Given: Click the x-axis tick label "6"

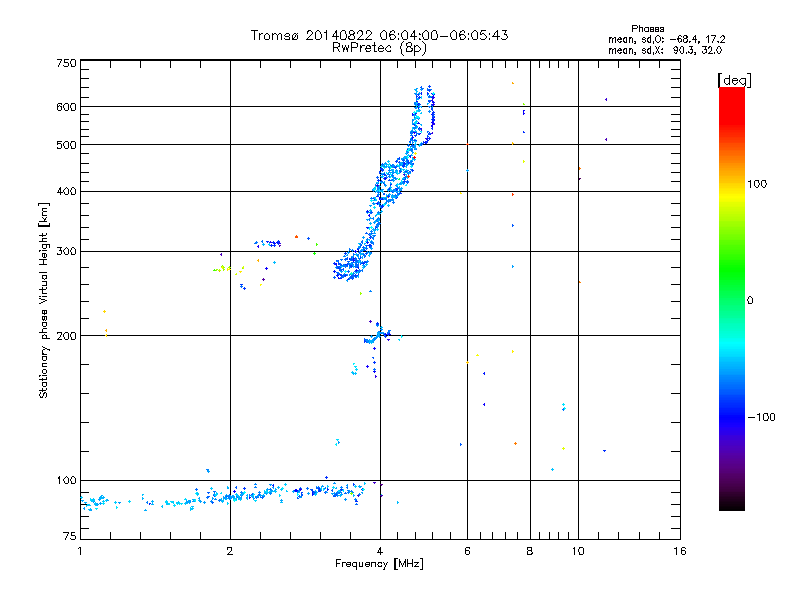Looking at the screenshot, I should [x=467, y=551].
